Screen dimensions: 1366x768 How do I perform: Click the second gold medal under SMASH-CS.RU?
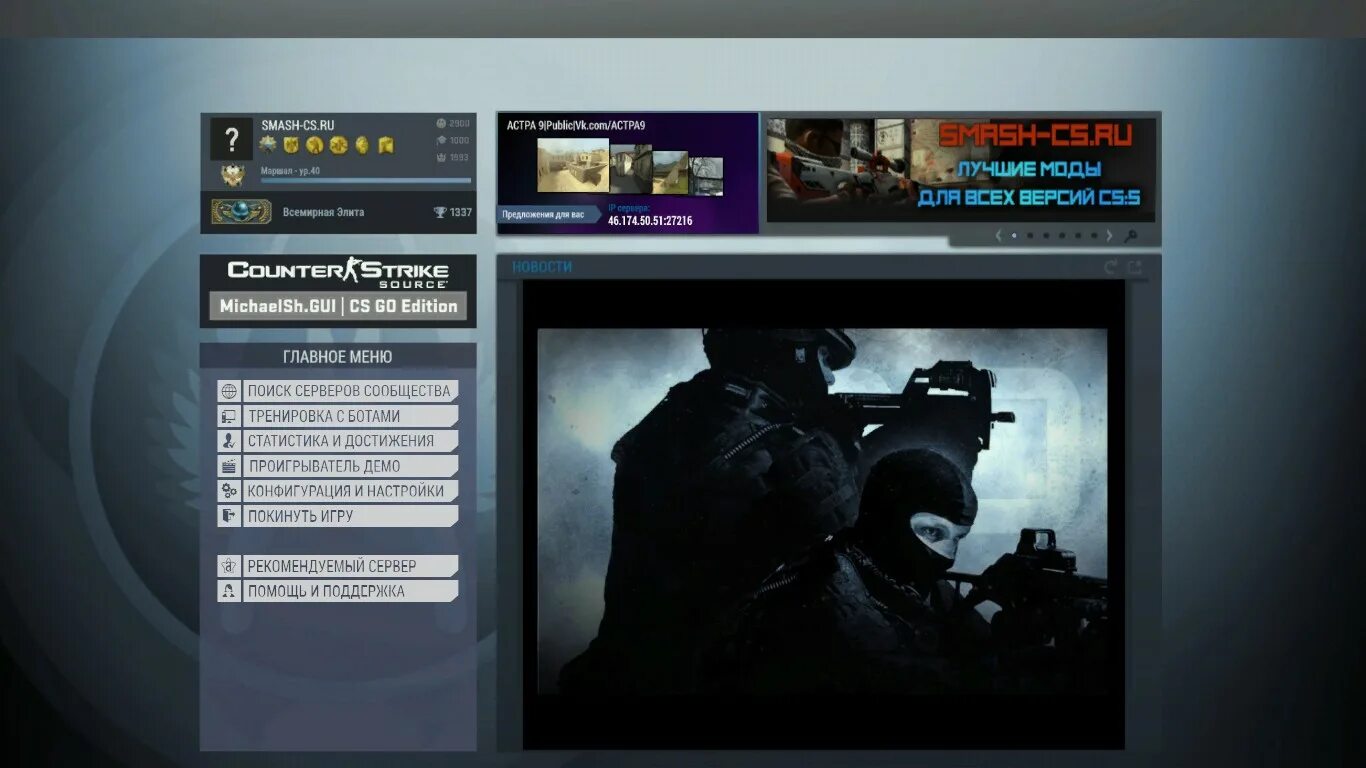291,145
